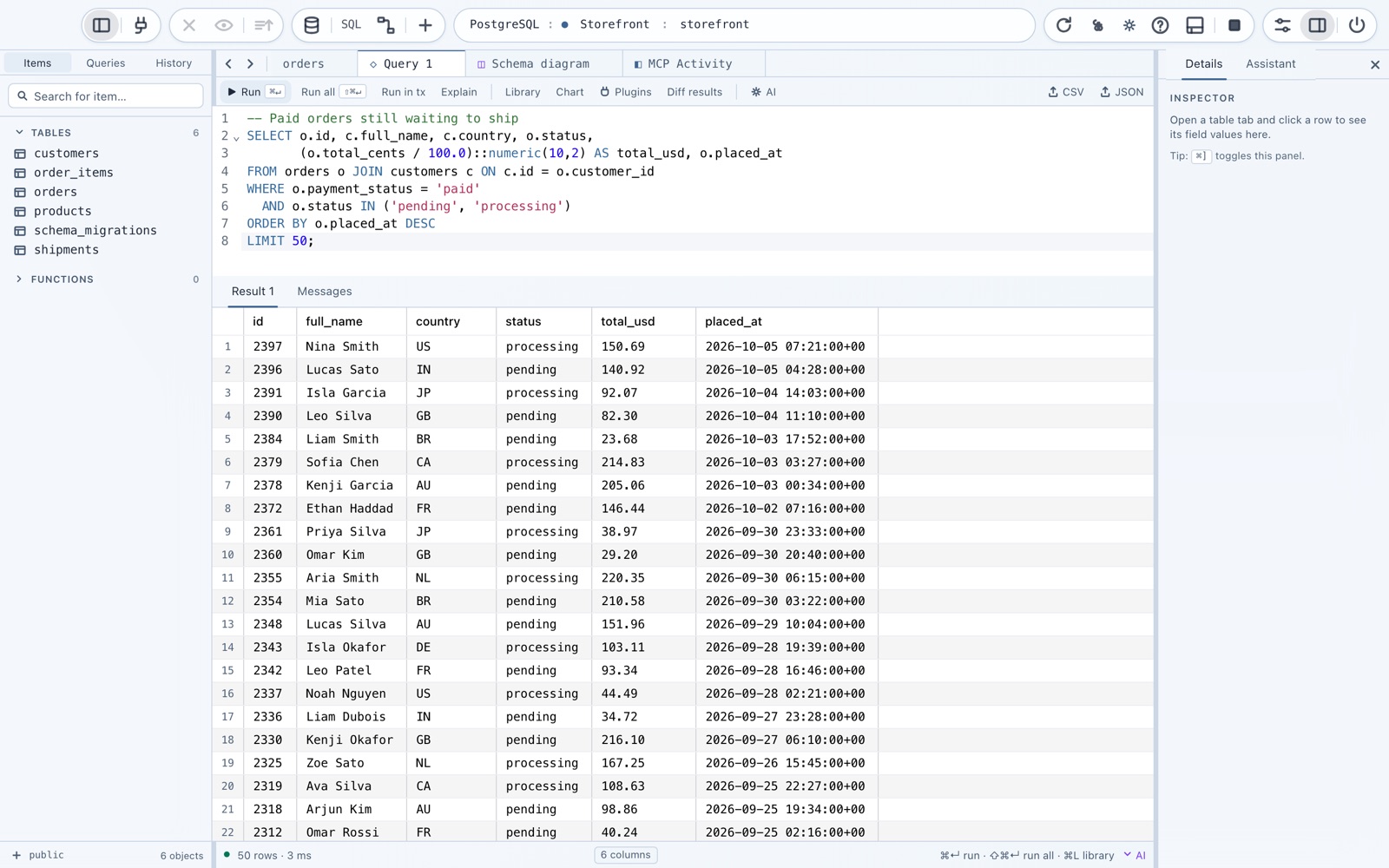
Task: Click the AI sparkle button in query toolbar
Action: pos(763,92)
